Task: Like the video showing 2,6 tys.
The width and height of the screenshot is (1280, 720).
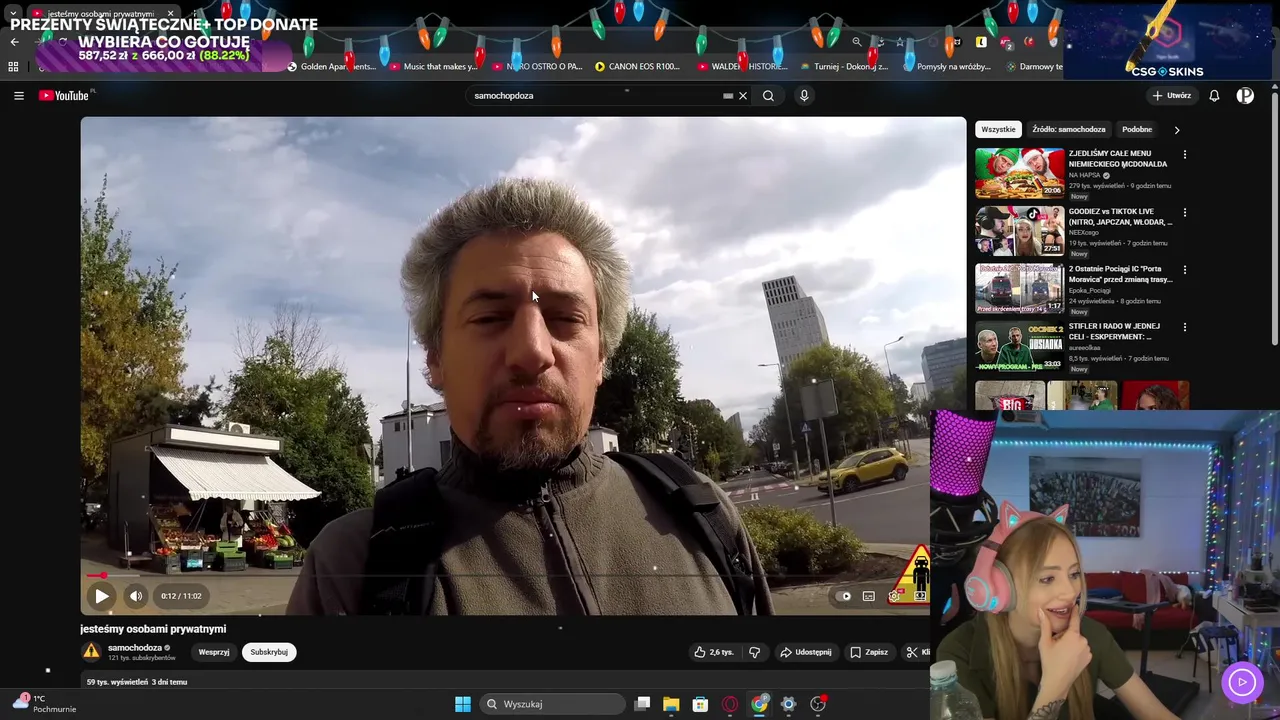Action: pos(713,652)
